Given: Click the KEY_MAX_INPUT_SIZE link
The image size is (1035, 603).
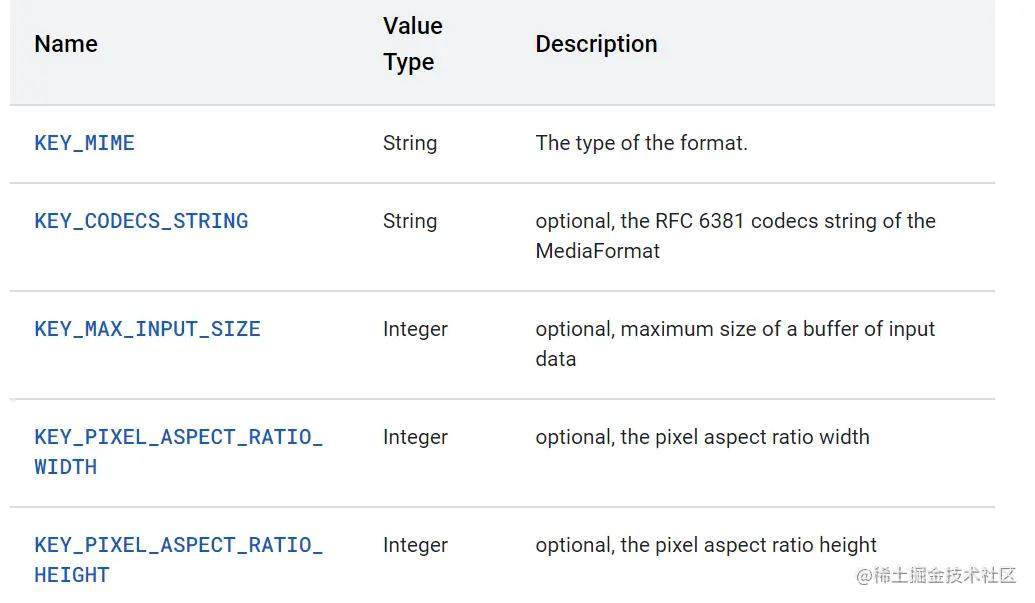Looking at the screenshot, I should 147,329.
